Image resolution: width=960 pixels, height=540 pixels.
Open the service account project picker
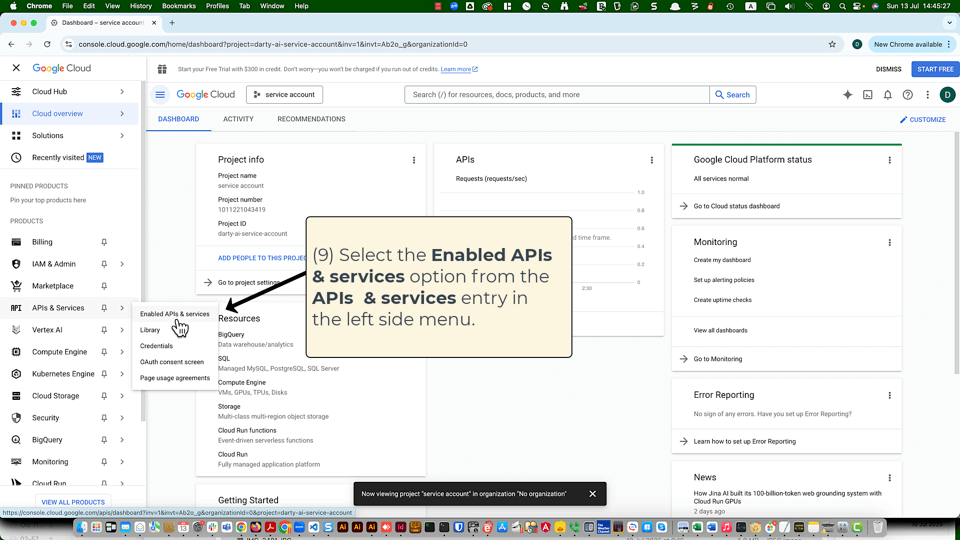pyautogui.click(x=285, y=95)
